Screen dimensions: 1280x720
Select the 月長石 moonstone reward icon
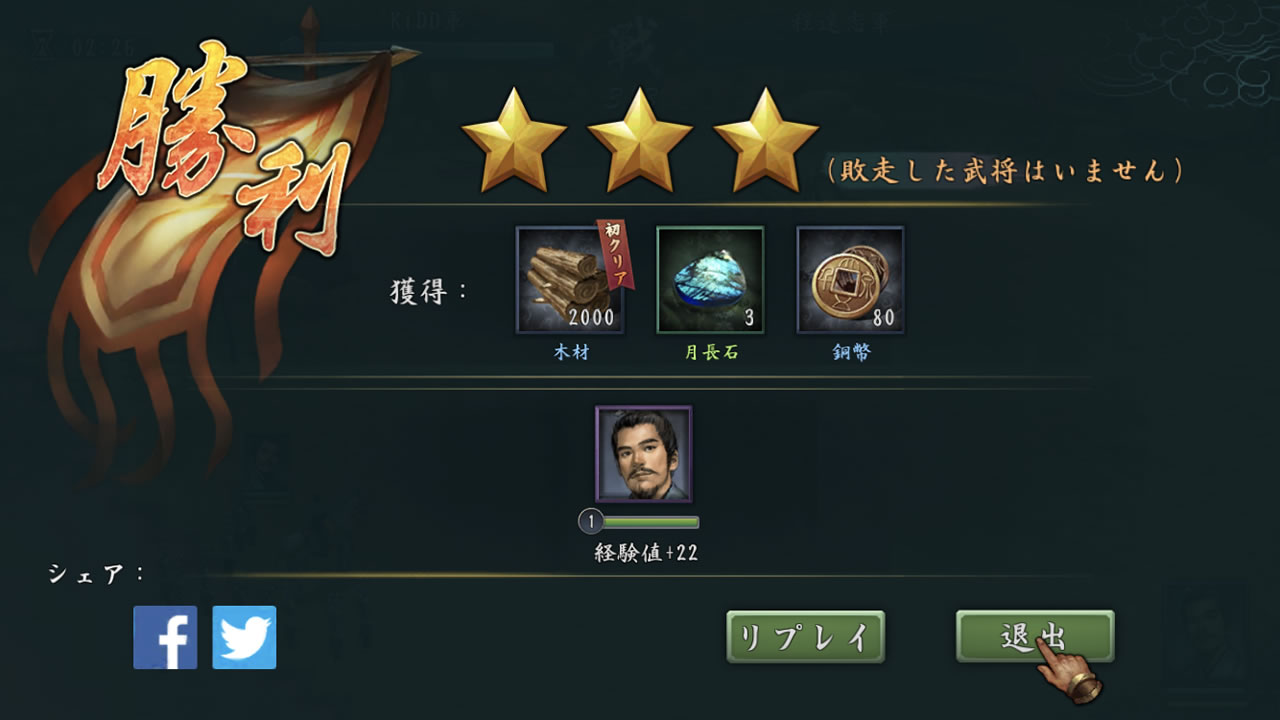click(x=710, y=280)
